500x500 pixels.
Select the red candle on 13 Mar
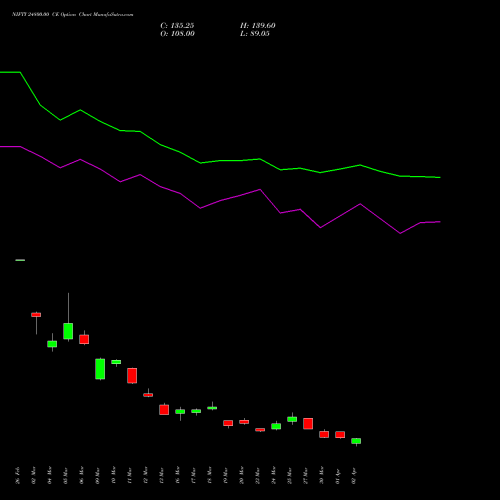point(164,410)
